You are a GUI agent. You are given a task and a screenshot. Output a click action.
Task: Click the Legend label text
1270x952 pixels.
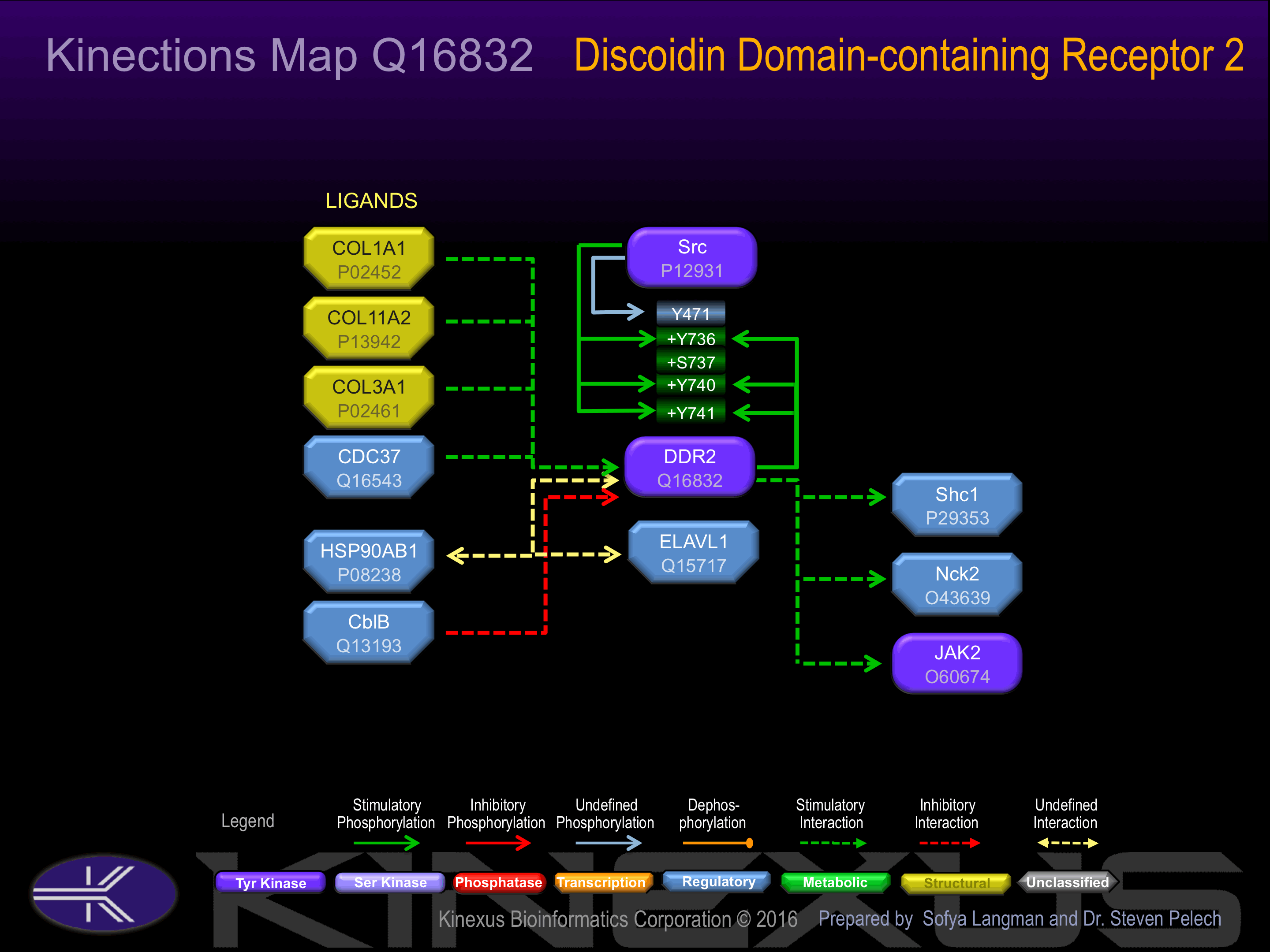pos(247,821)
